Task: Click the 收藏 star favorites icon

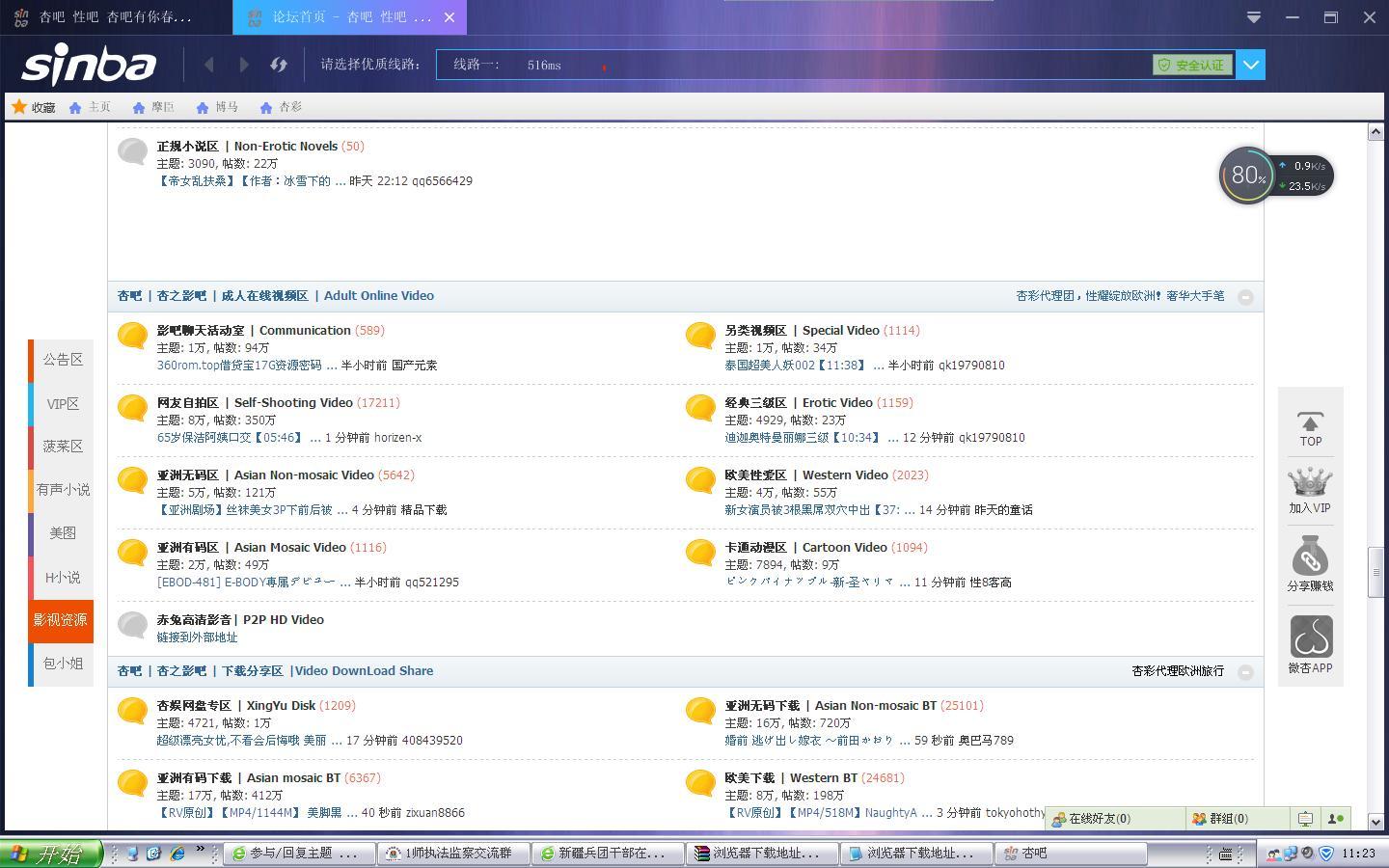Action: pos(18,107)
